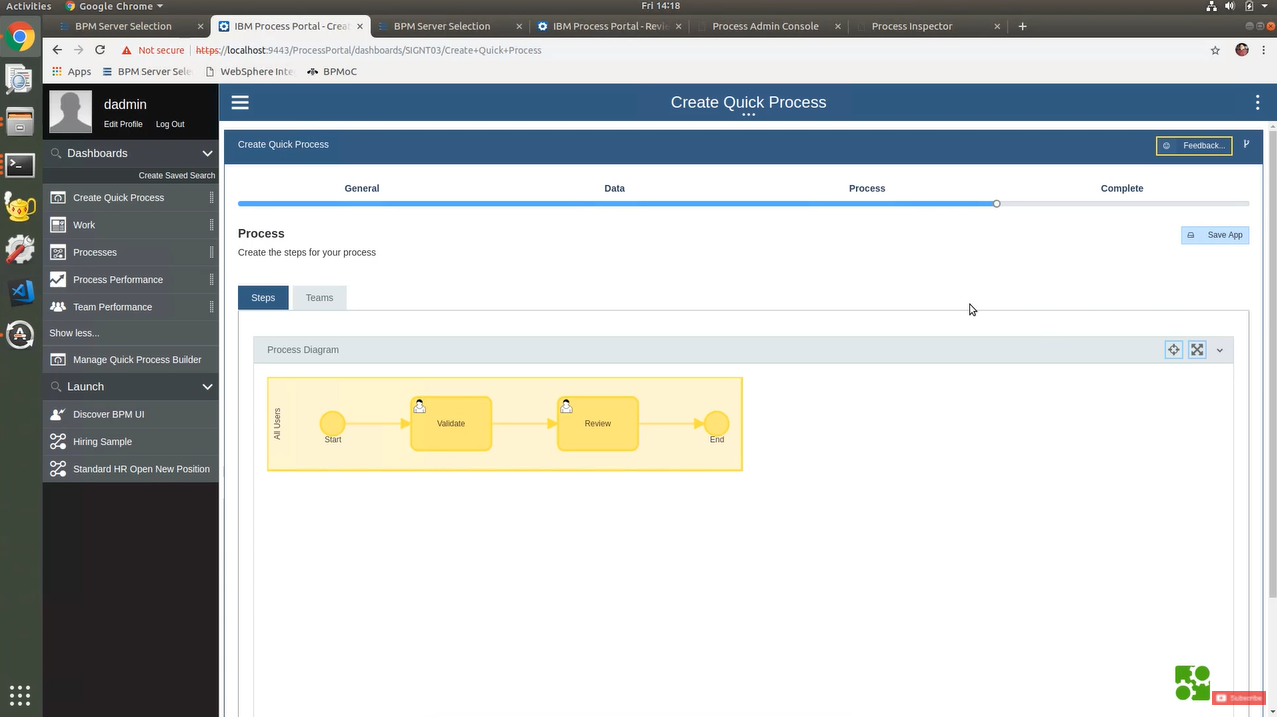Click Create Saved Search link
The image size is (1277, 717).
(177, 175)
